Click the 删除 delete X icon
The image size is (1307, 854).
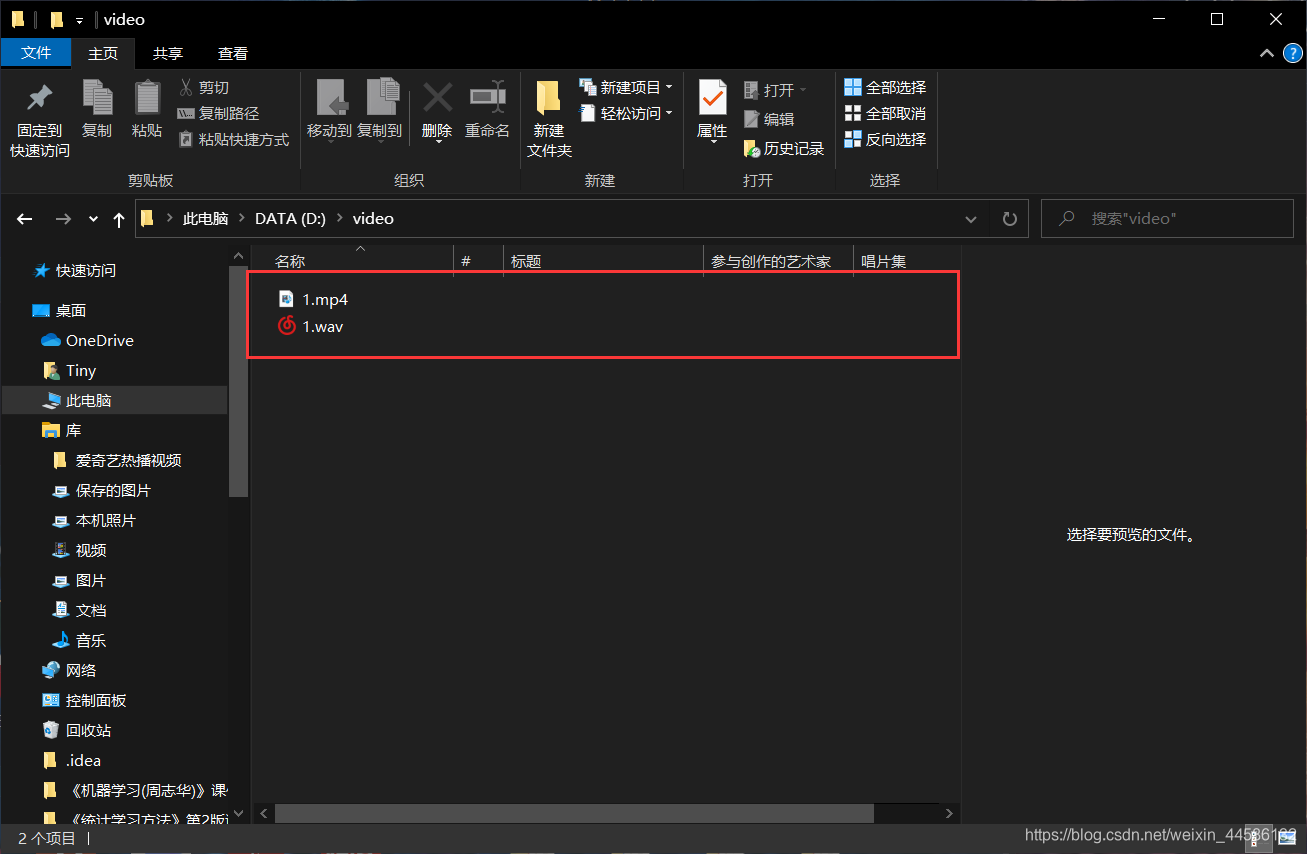point(437,98)
